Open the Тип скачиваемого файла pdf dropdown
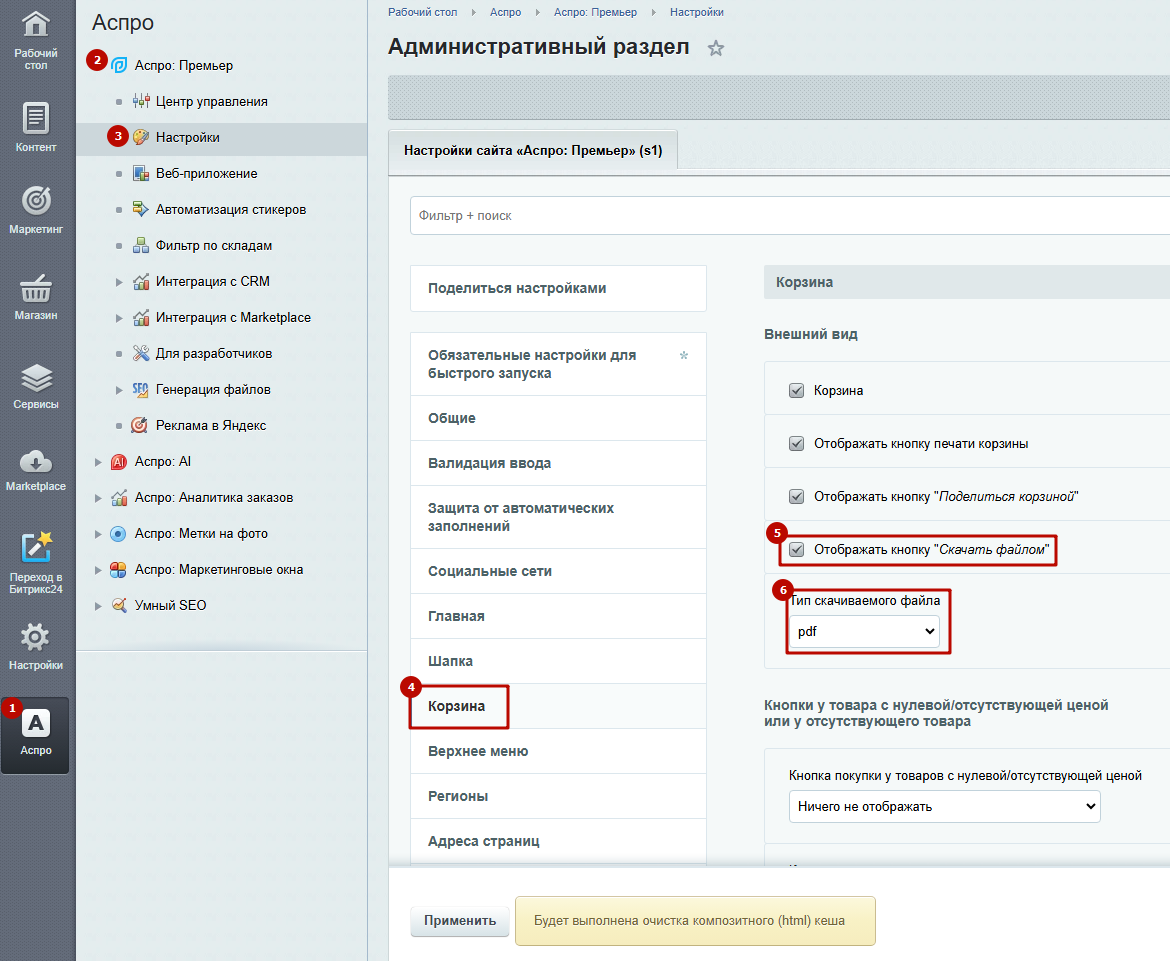Viewport: 1170px width, 961px height. point(865,631)
